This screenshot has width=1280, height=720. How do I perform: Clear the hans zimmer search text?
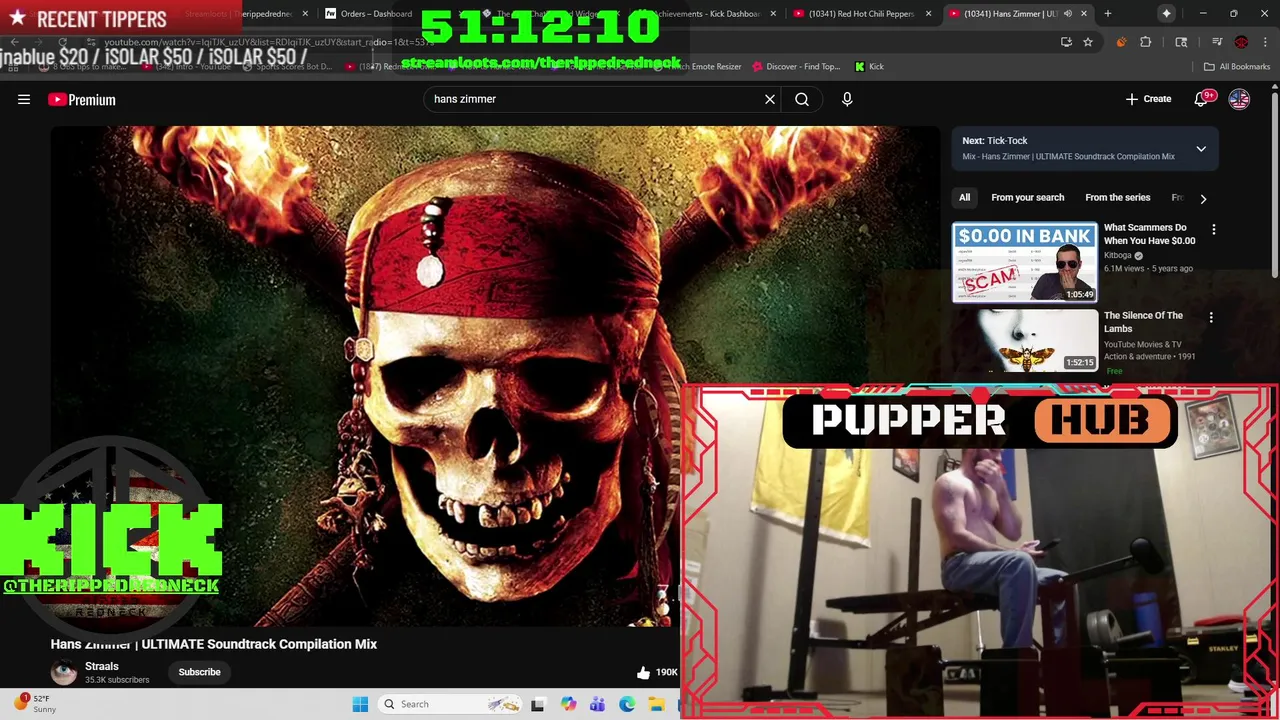(x=770, y=99)
